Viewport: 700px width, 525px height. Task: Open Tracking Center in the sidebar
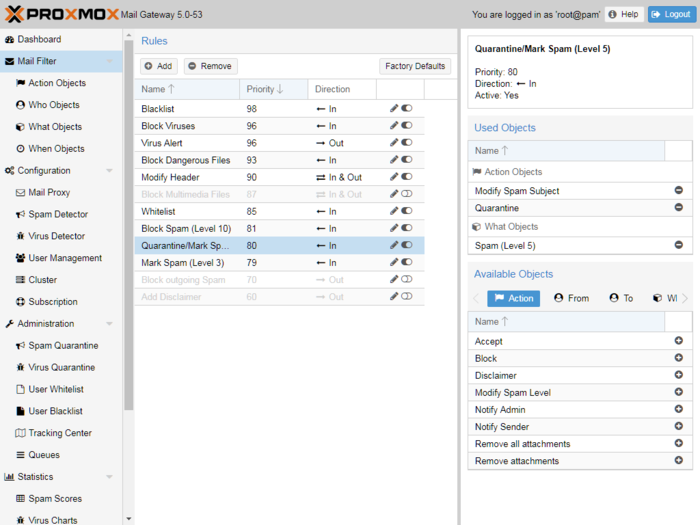[60, 433]
